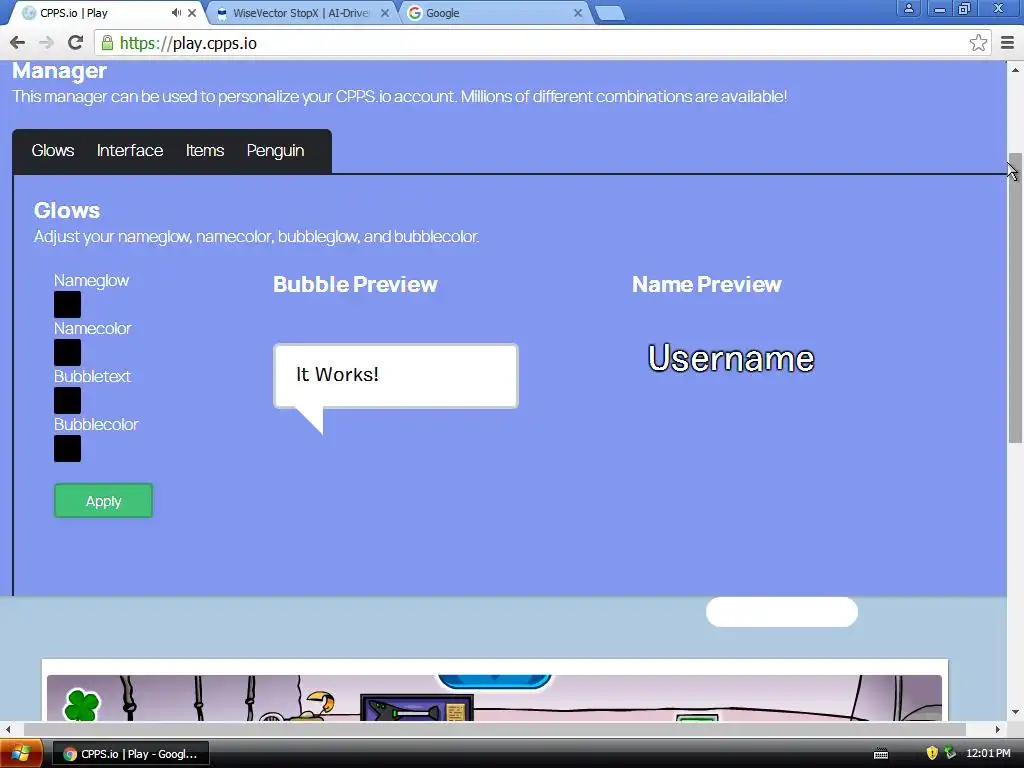Click the framed guitar picture in game
This screenshot has width=1024, height=768.
(x=417, y=709)
